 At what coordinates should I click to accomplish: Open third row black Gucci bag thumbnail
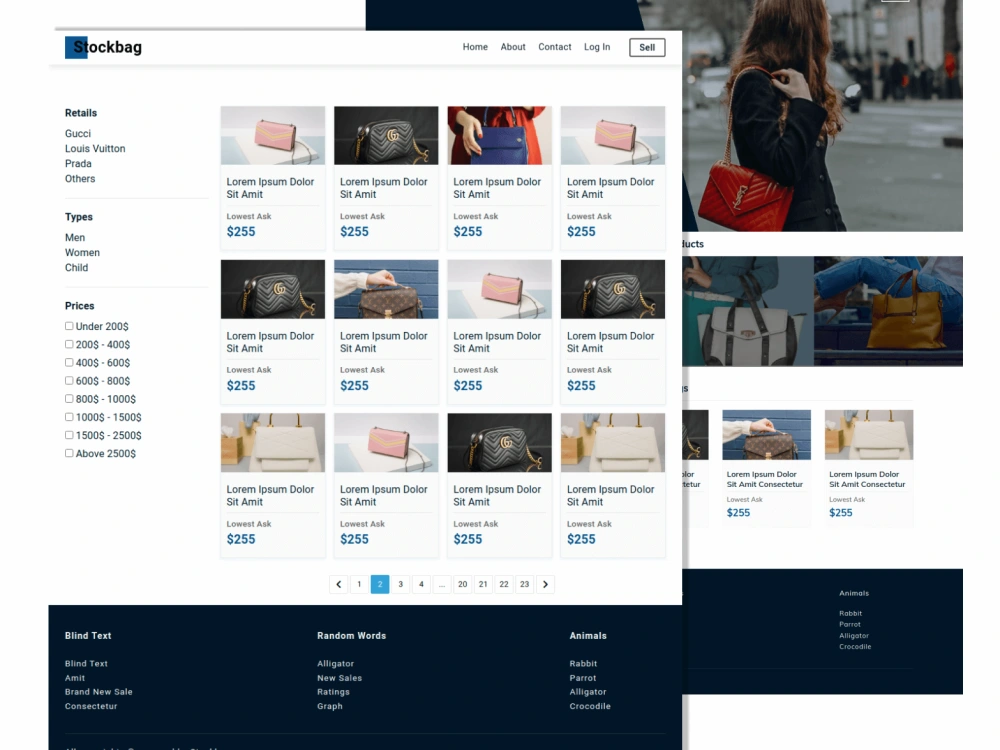pyautogui.click(x=499, y=443)
